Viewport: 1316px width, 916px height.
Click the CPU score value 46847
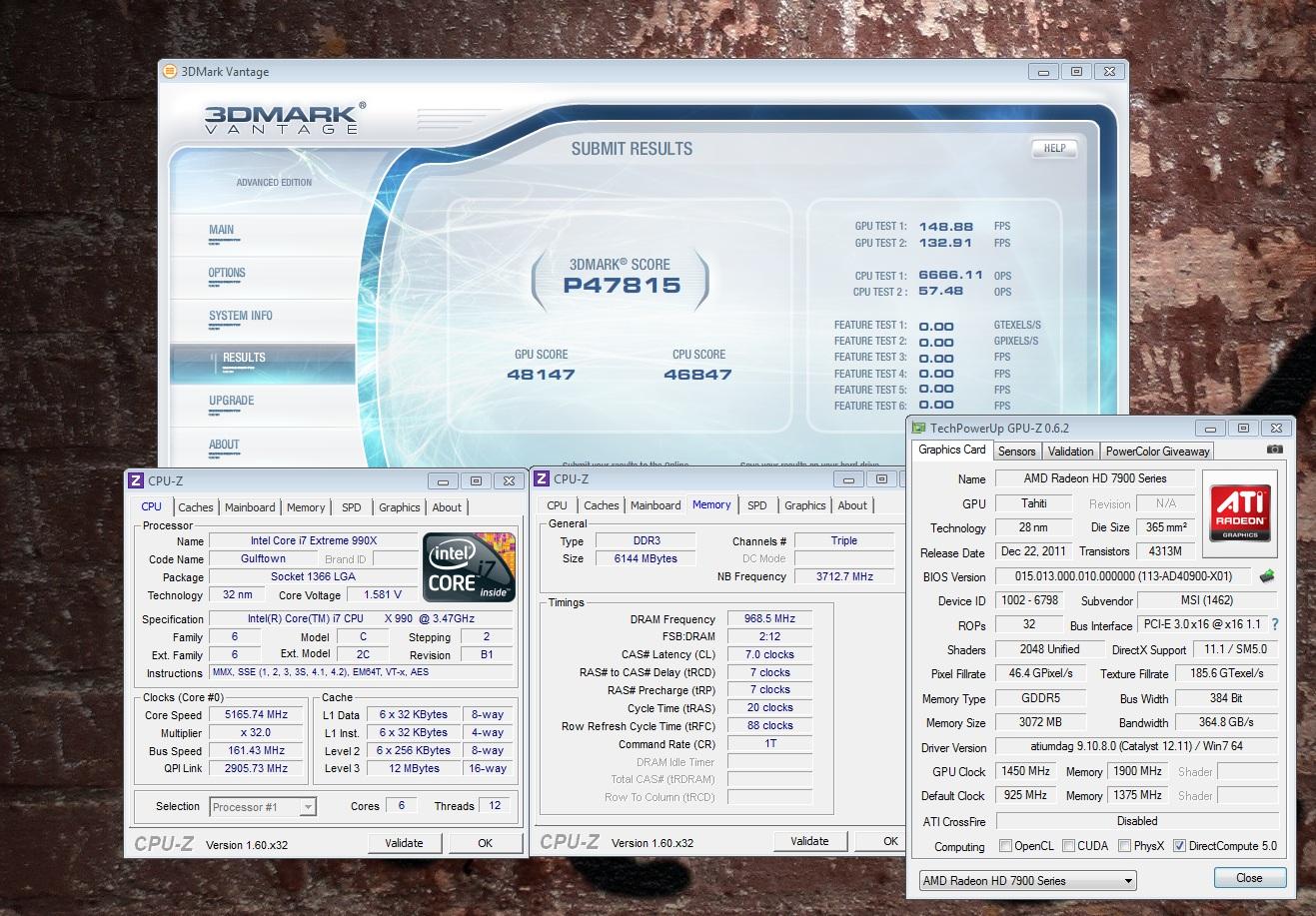tap(697, 375)
